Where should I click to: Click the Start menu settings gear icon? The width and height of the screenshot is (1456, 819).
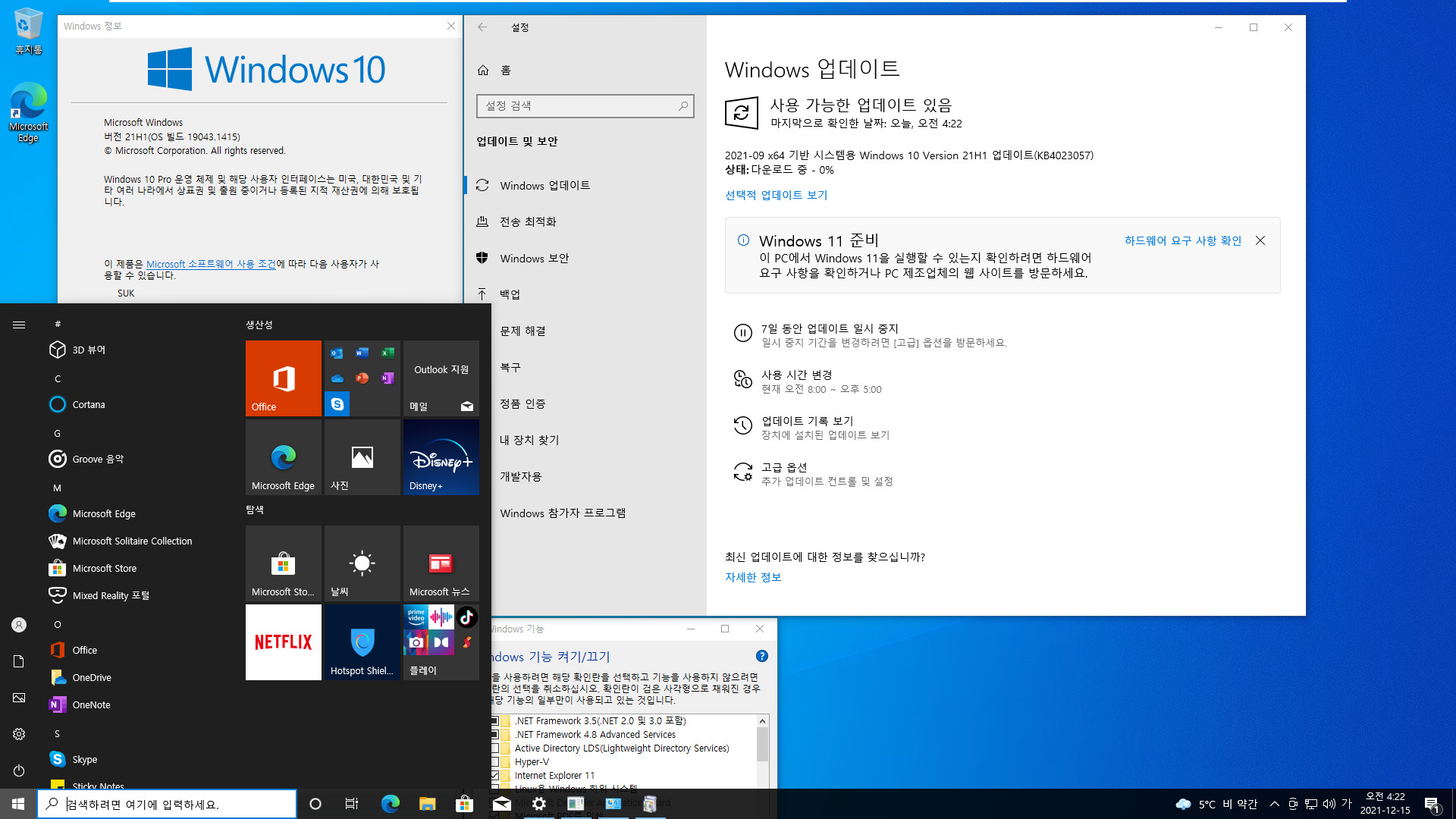coord(19,734)
